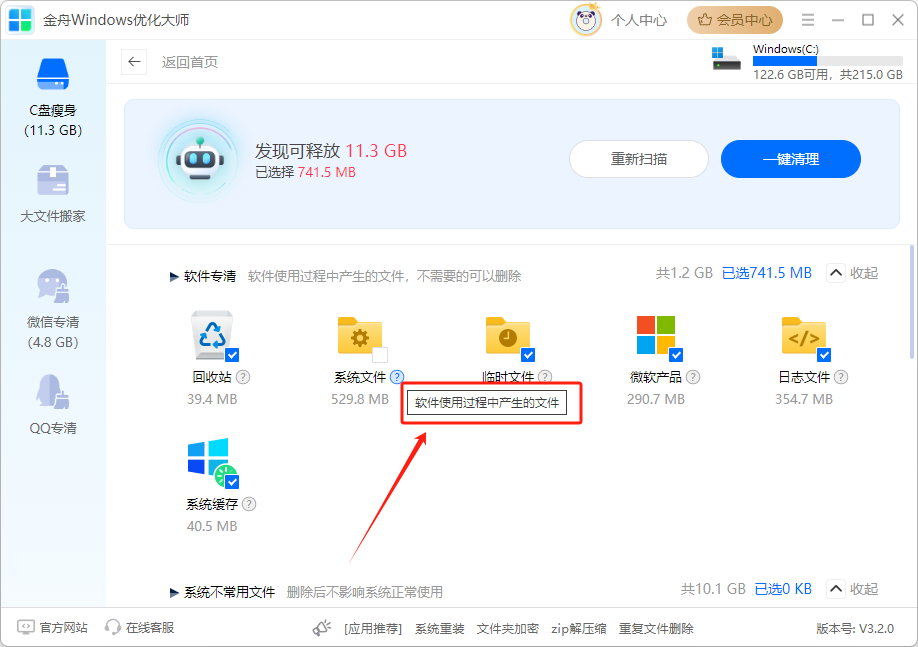918x647 pixels.
Task: Click the 已选741.5 MB link
Action: [x=766, y=273]
